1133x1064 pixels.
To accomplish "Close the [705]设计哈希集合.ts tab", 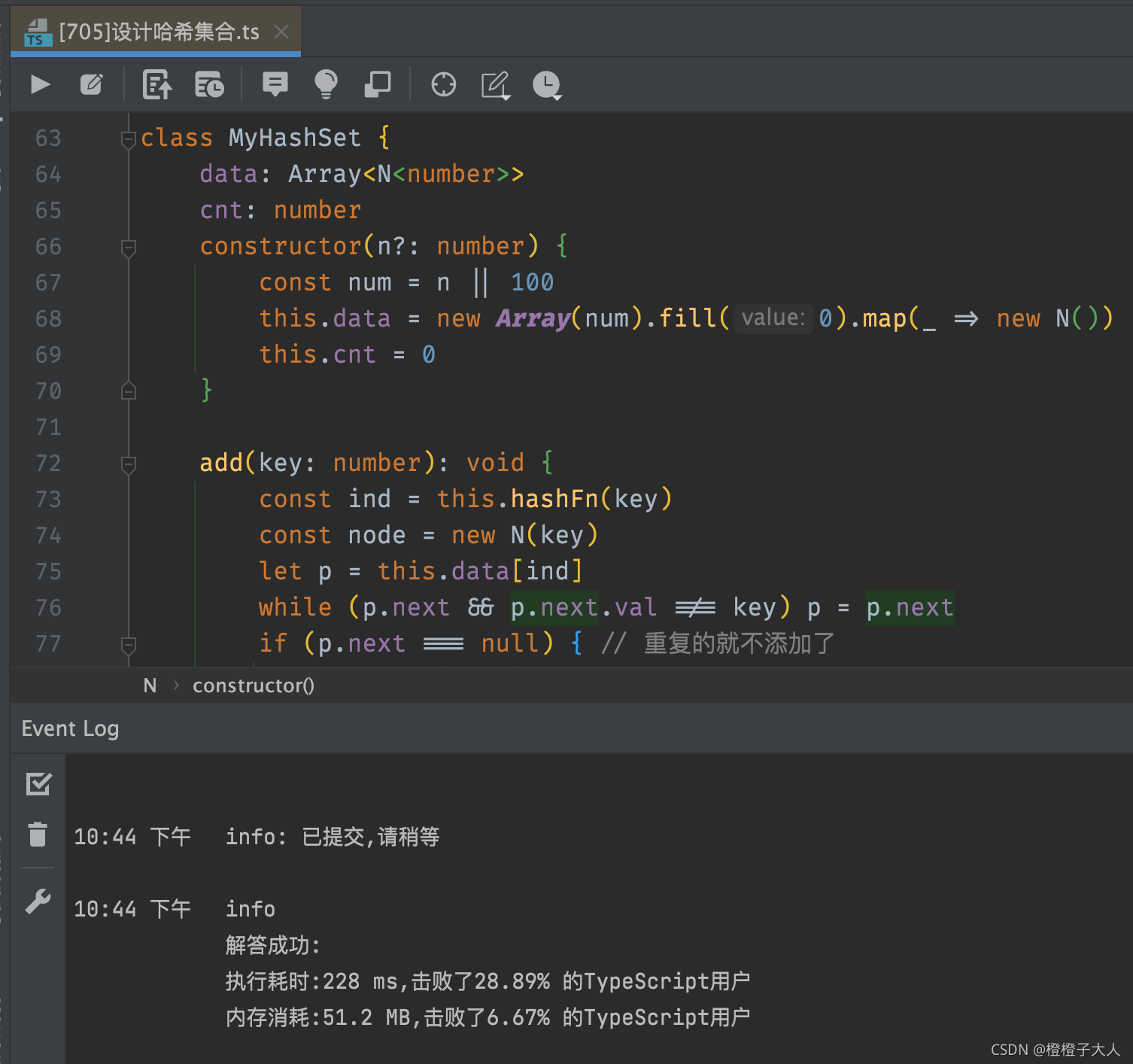I will (x=281, y=32).
